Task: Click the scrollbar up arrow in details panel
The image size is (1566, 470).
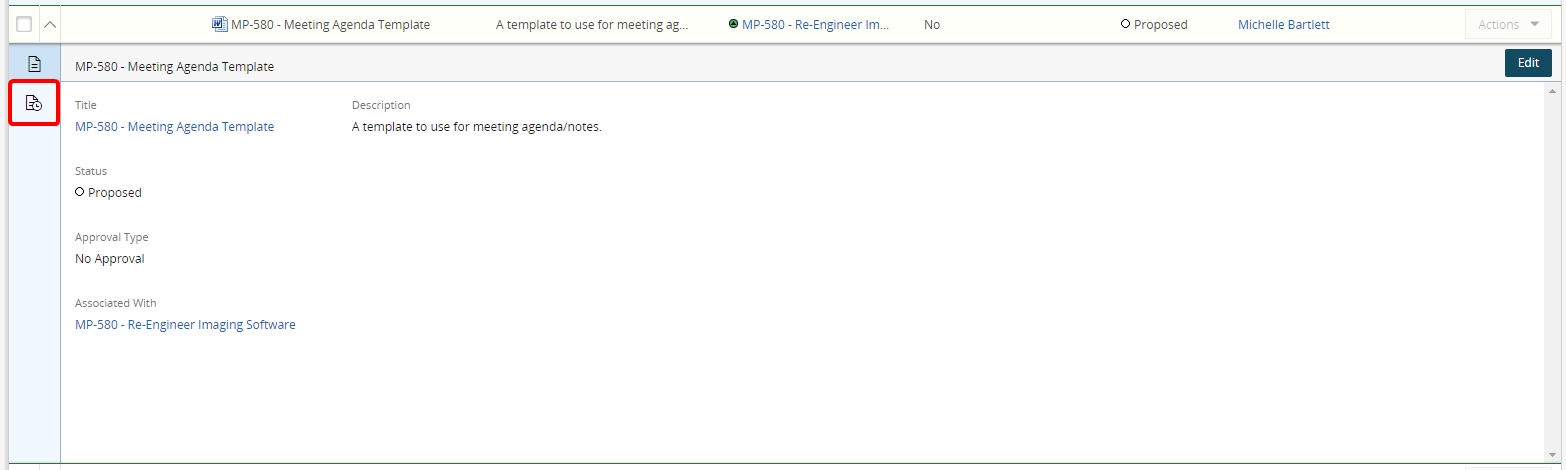Action: [1552, 91]
